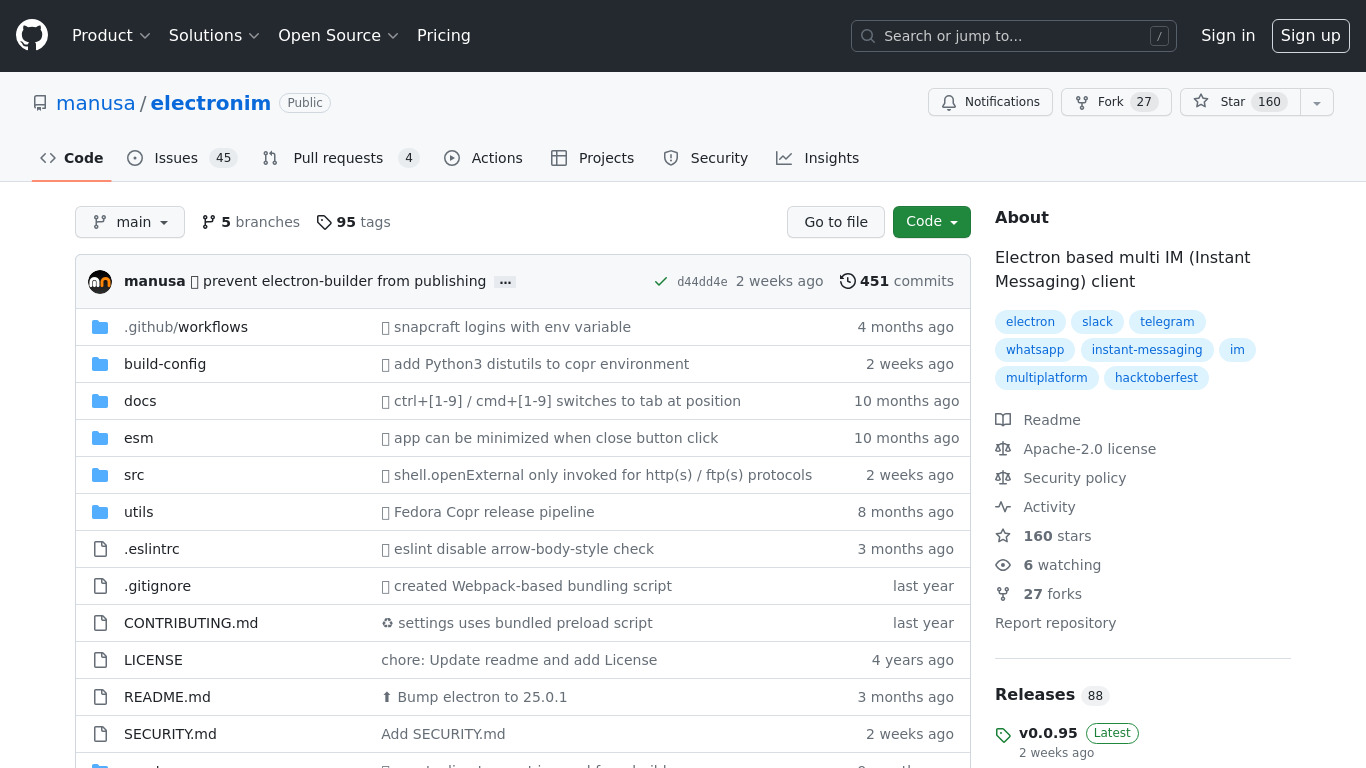
Task: Click the Sign up button
Action: pyautogui.click(x=1310, y=36)
